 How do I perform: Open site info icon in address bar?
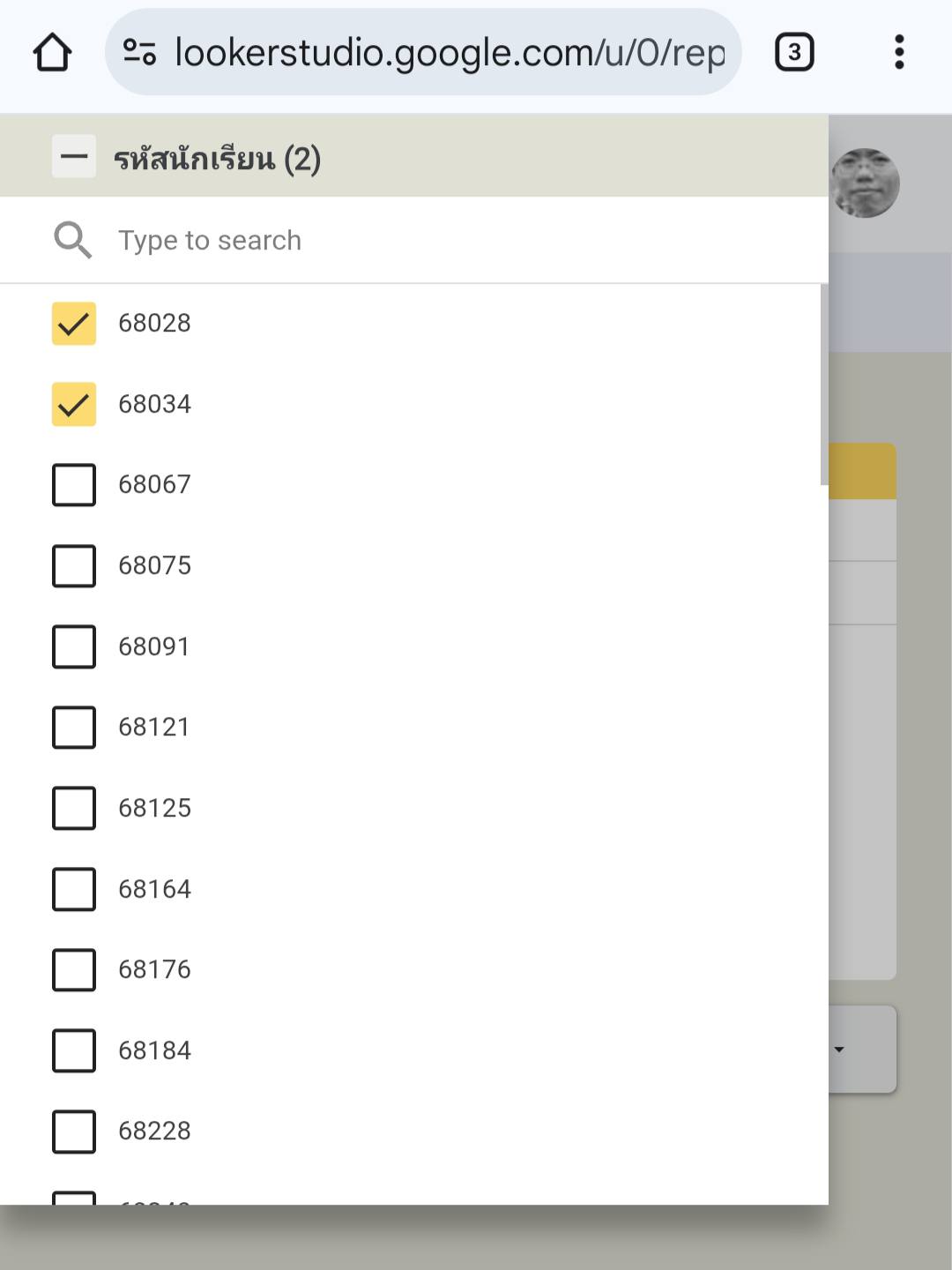(x=139, y=52)
